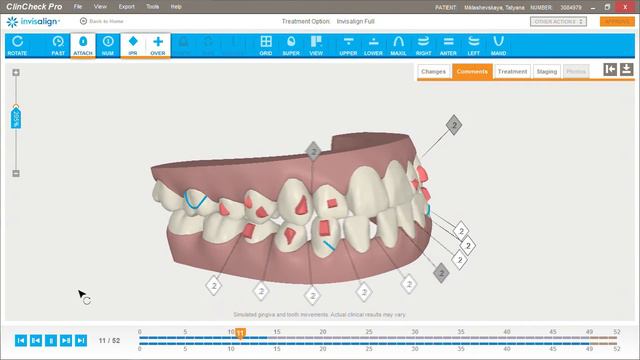The image size is (640, 360).
Task: Open the Comments tab
Action: click(472, 71)
